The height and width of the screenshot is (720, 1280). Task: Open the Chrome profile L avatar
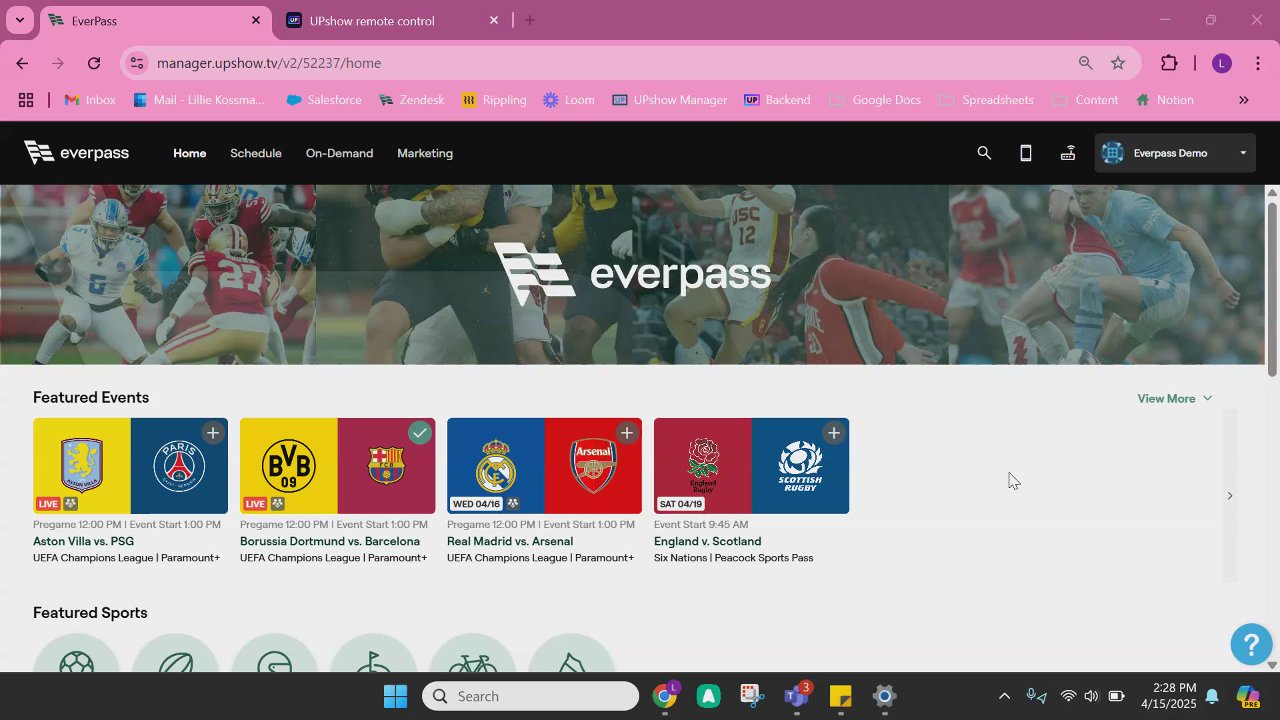click(1221, 63)
